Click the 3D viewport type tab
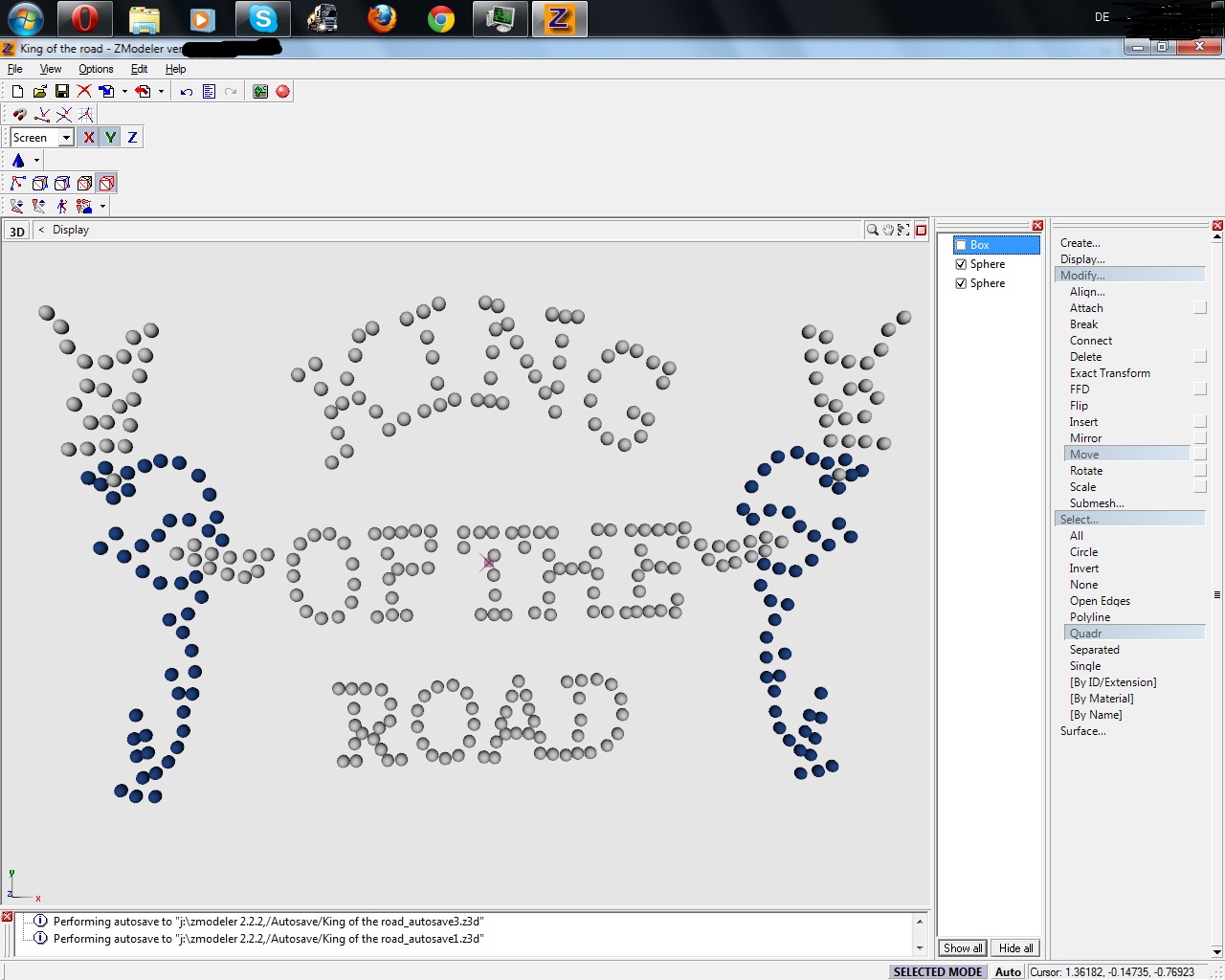Image resolution: width=1225 pixels, height=980 pixels. click(16, 231)
